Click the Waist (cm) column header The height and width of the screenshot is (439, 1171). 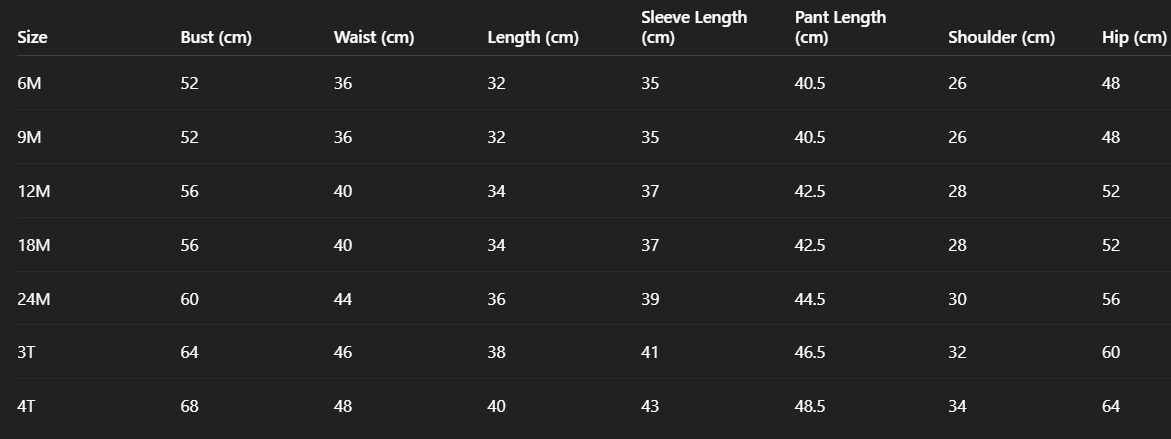click(373, 38)
